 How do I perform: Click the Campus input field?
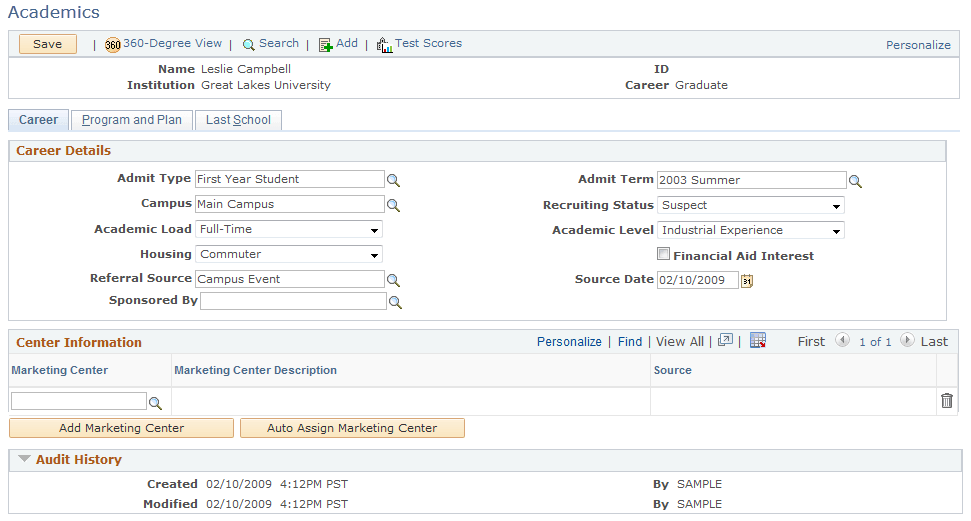click(x=290, y=204)
